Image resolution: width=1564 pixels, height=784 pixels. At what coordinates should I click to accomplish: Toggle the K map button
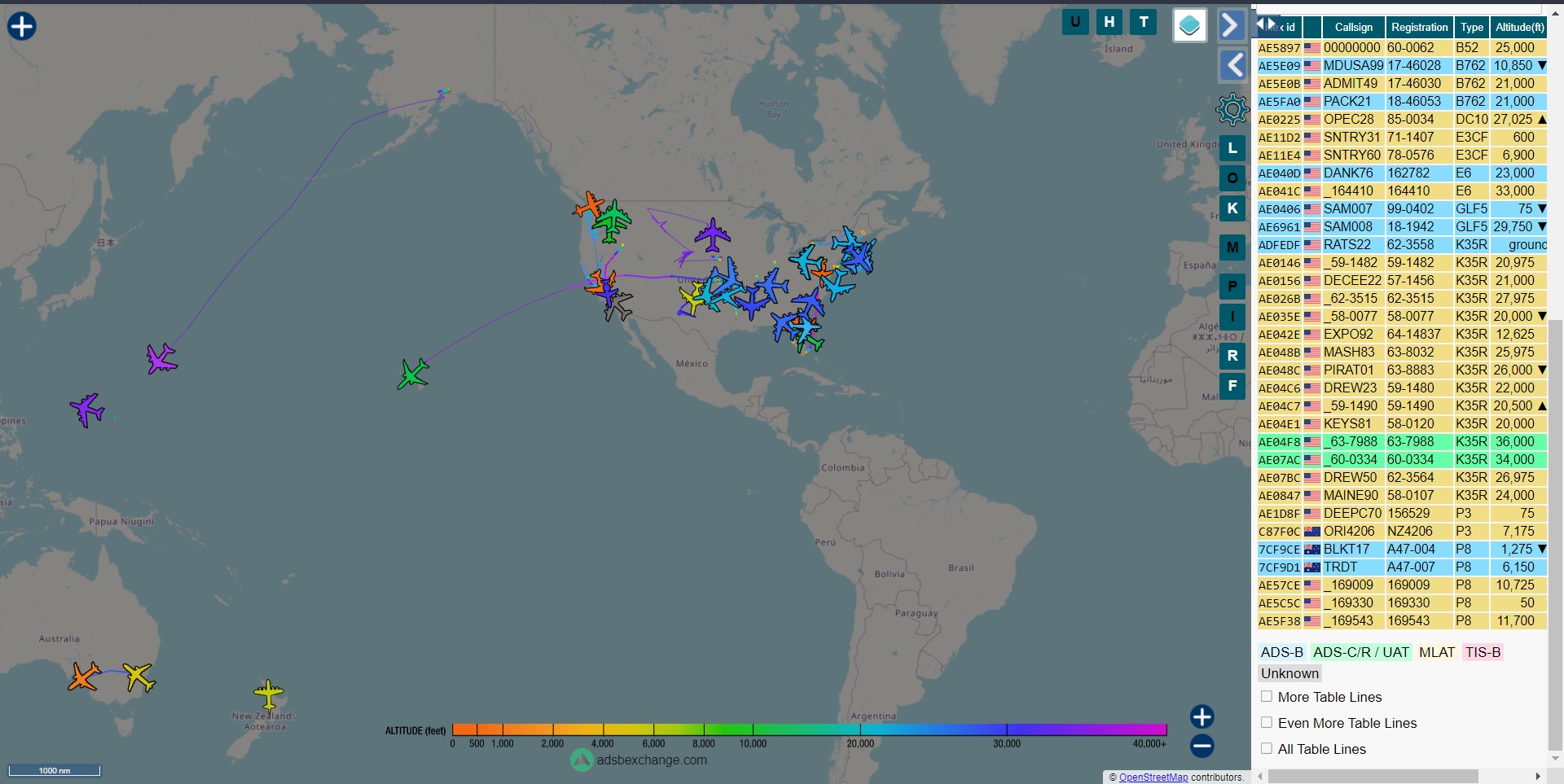point(1232,208)
